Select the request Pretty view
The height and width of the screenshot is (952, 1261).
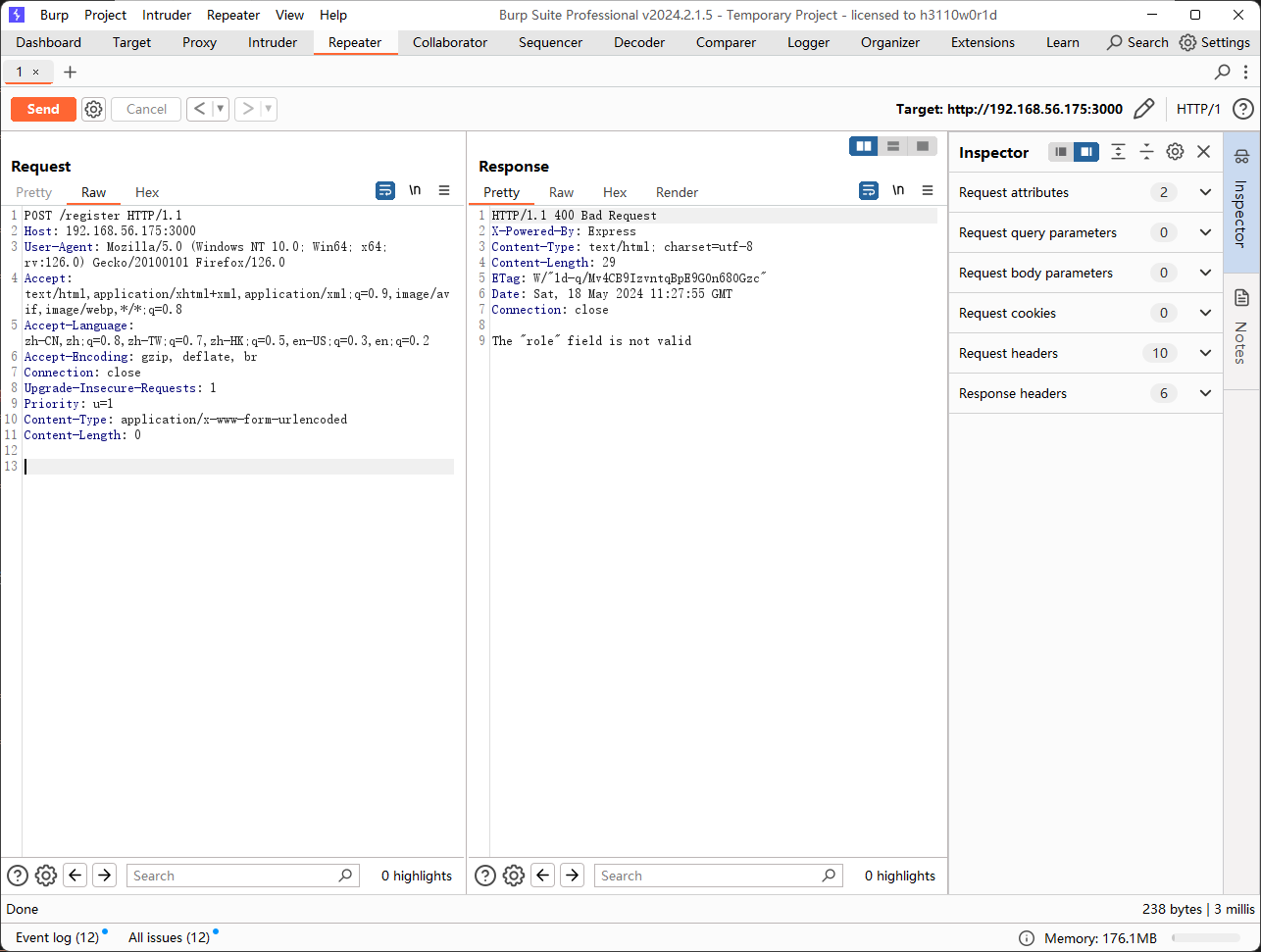34,192
